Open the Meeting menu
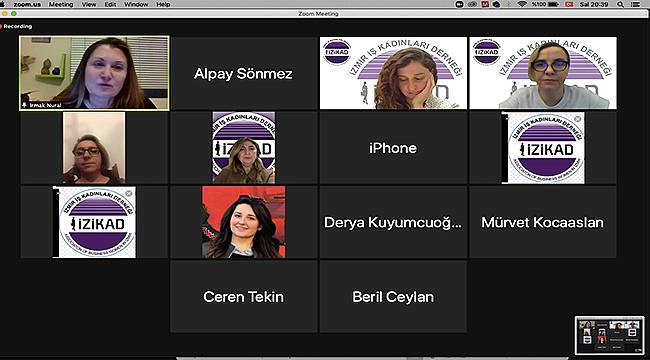The width and height of the screenshot is (650, 360). [61, 4]
